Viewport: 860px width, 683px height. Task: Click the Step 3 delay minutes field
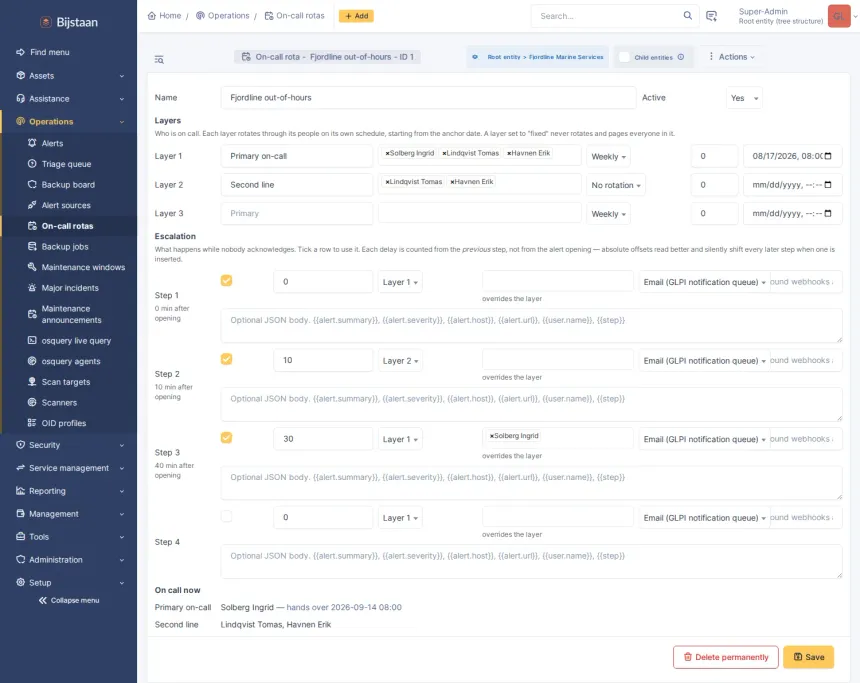[x=323, y=439]
